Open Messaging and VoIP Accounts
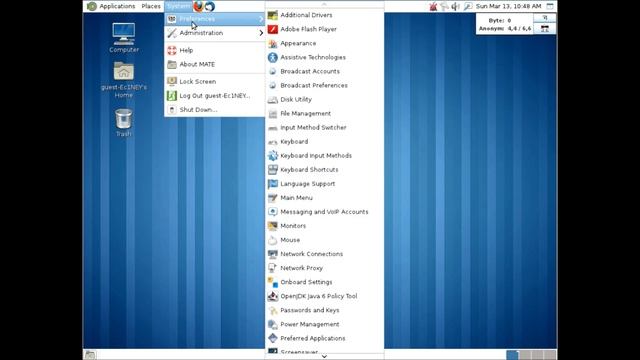 pos(324,212)
